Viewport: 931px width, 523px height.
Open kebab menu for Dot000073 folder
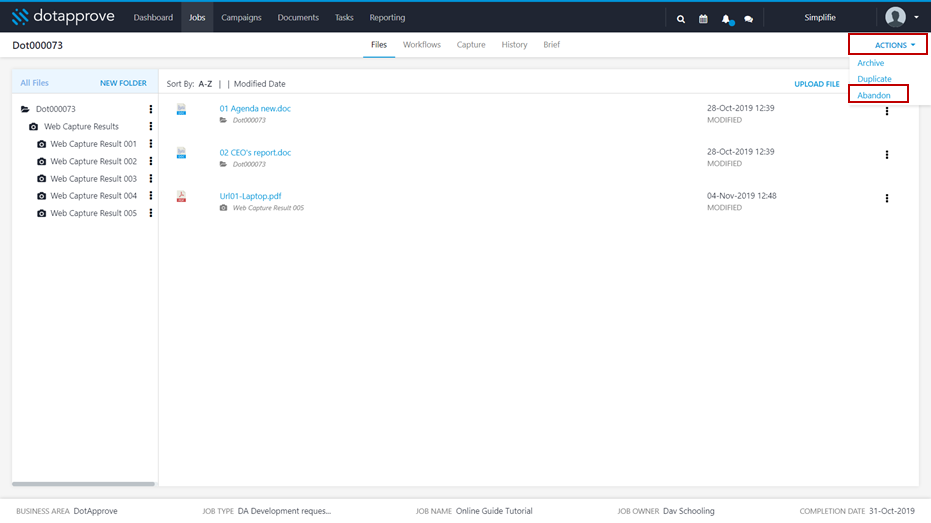[x=151, y=109]
